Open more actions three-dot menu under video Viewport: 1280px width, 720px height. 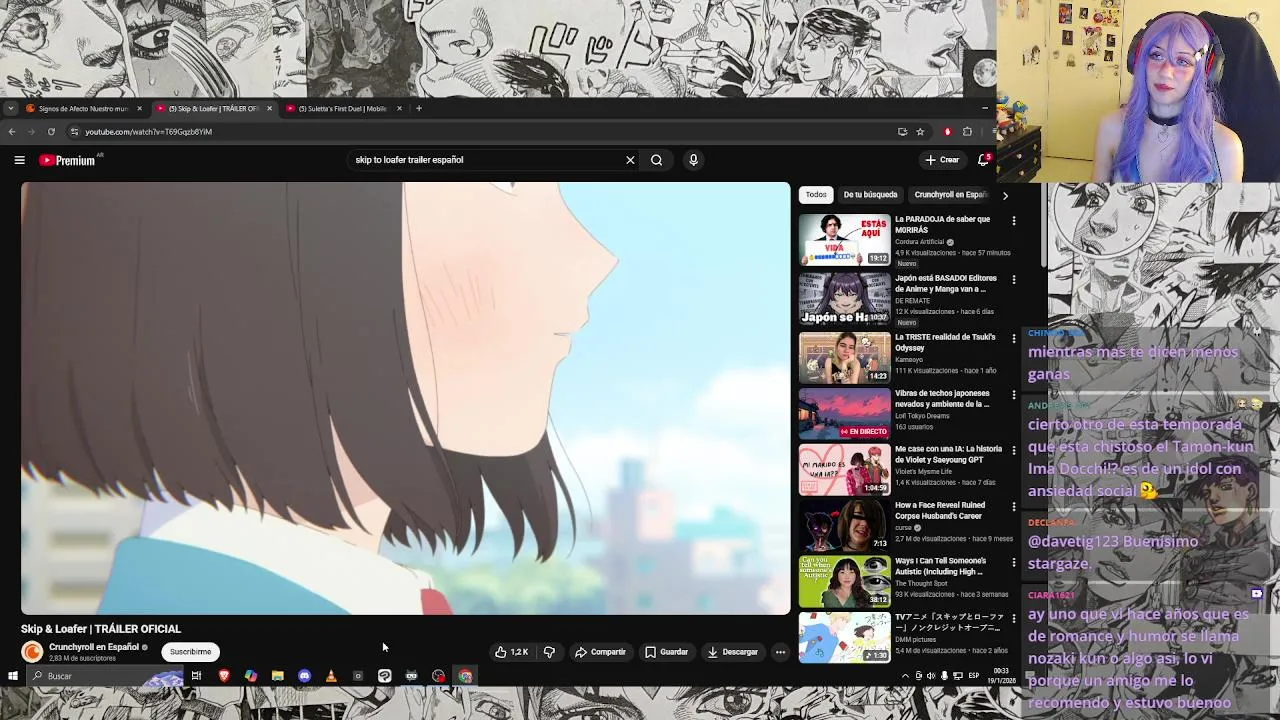[780, 652]
